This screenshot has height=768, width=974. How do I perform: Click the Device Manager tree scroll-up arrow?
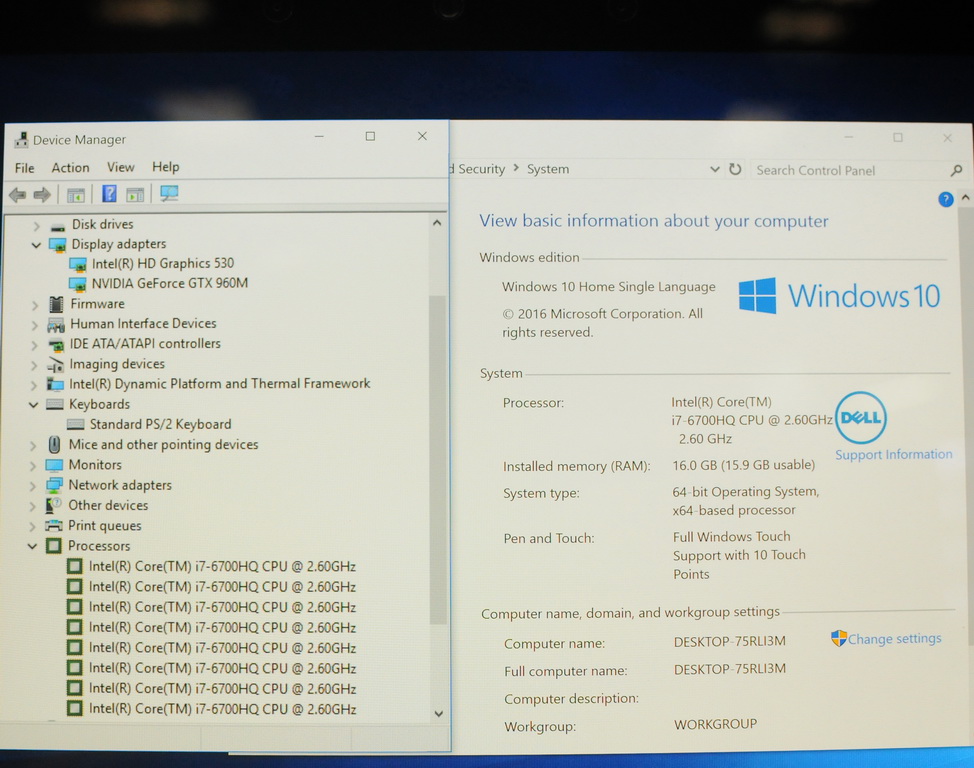pos(437,222)
